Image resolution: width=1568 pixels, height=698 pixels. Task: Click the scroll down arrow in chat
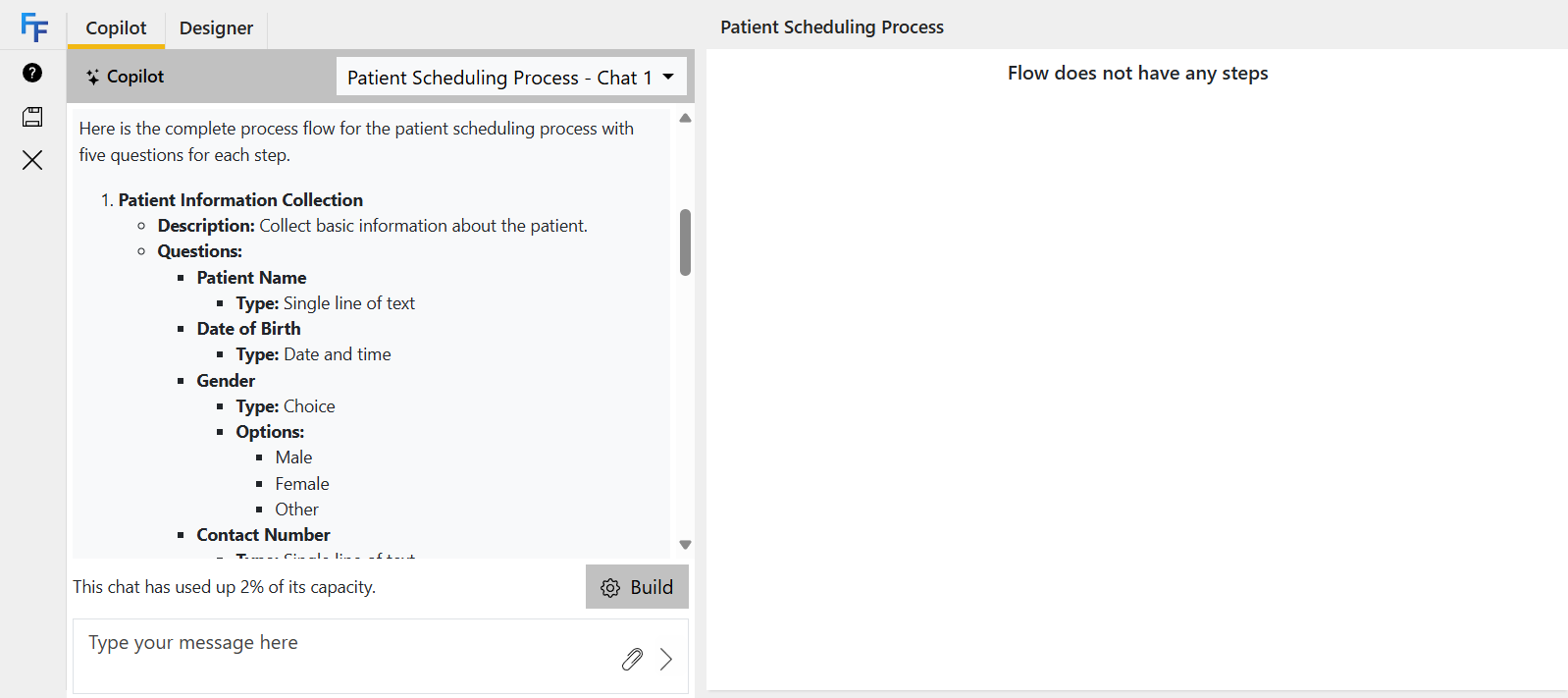coord(685,545)
